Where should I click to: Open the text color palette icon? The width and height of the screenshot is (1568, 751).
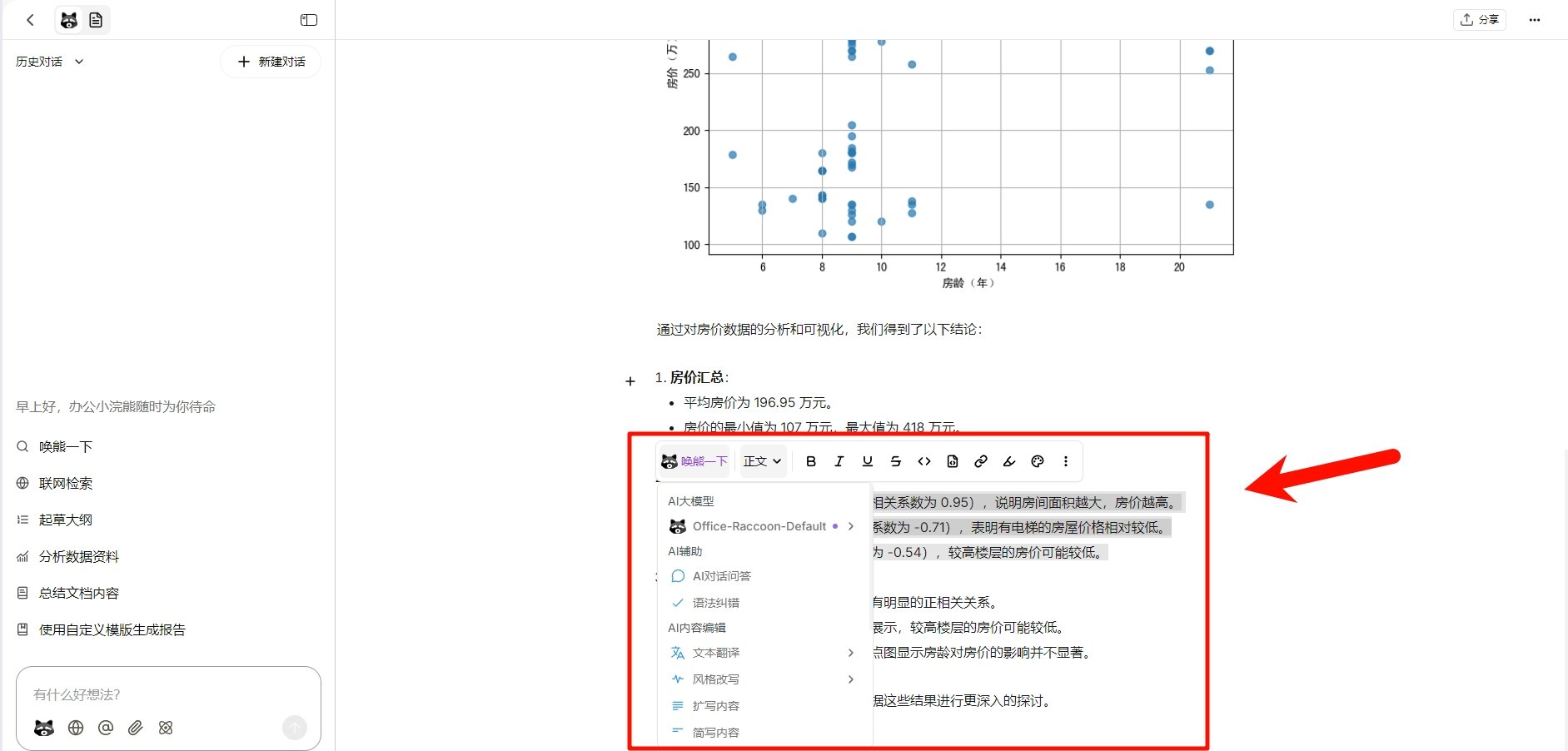(1037, 461)
